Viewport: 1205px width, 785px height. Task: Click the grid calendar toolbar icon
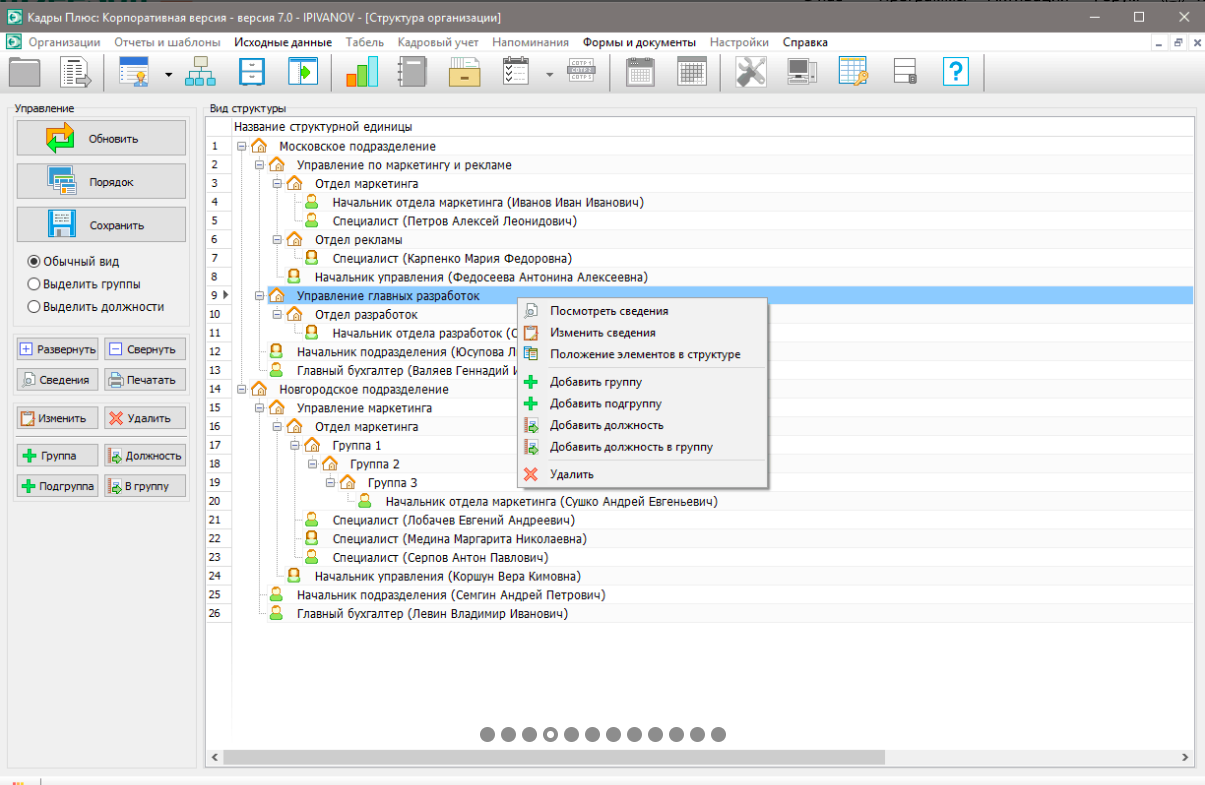[692, 73]
